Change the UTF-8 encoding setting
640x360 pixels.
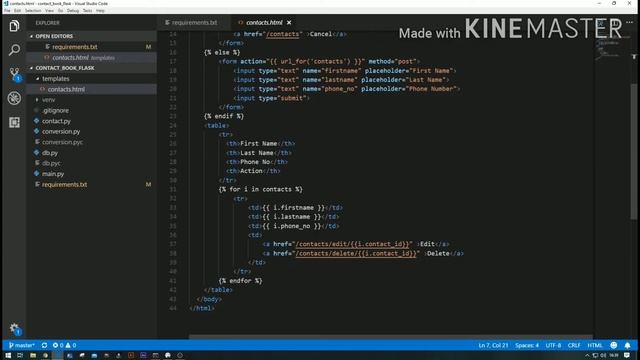point(553,345)
